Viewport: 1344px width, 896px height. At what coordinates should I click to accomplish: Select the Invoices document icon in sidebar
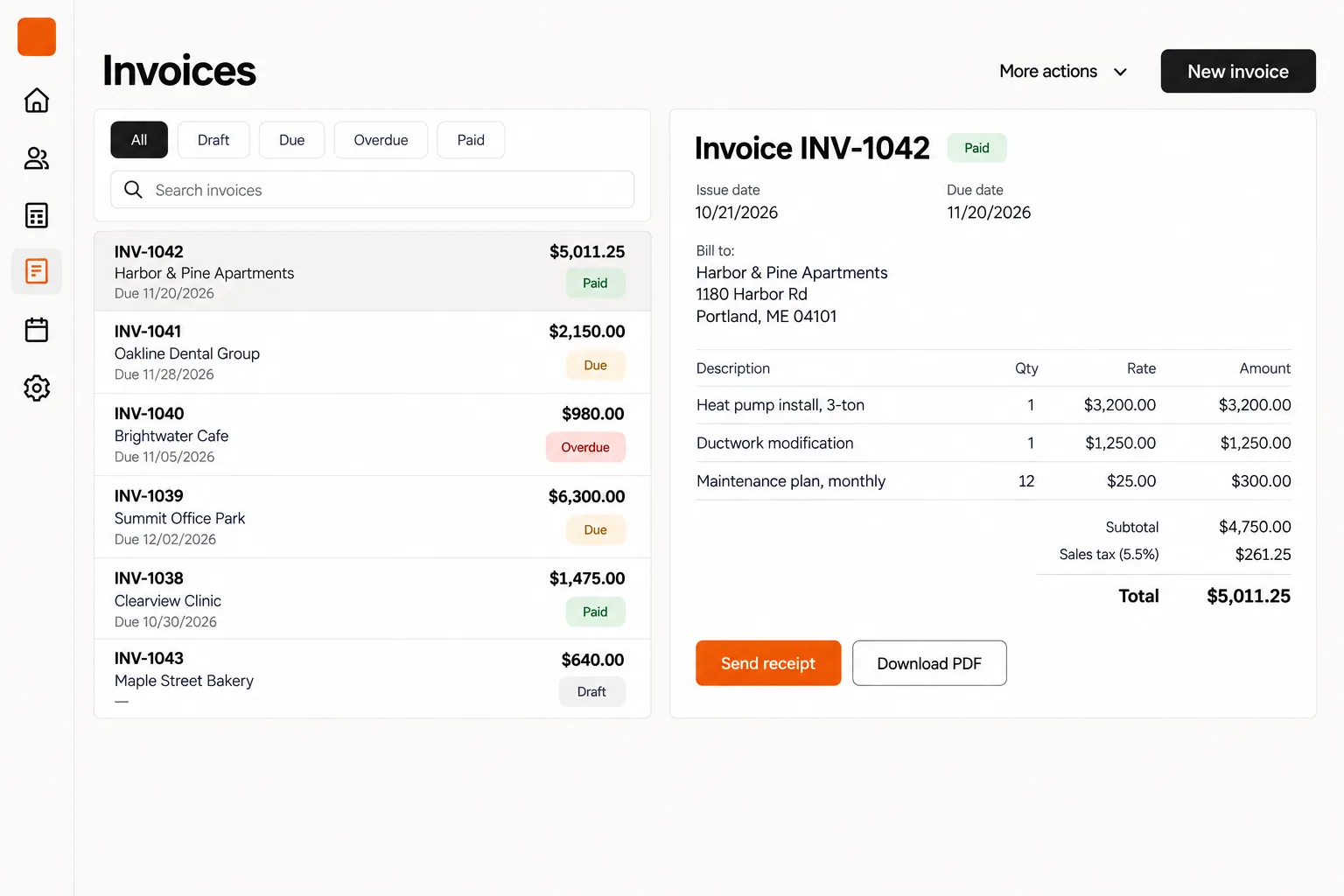(x=37, y=271)
